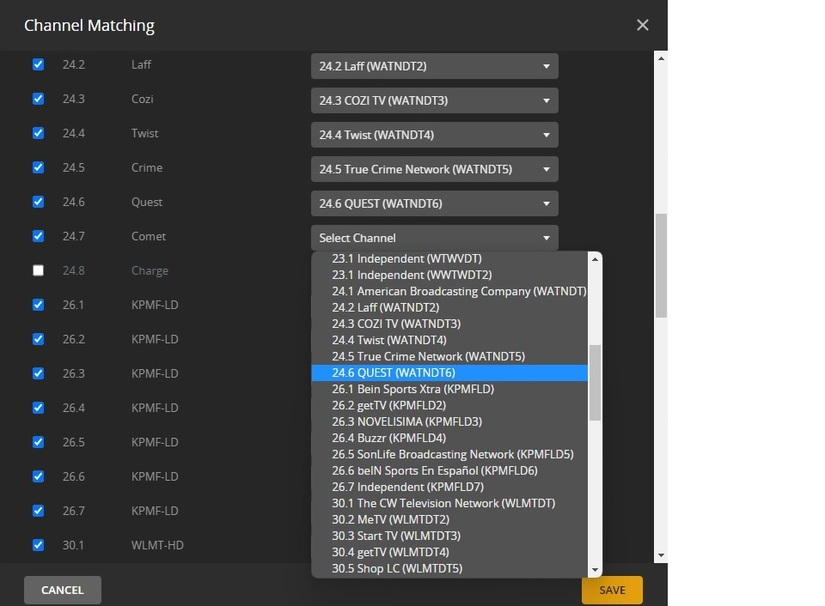Image resolution: width=825 pixels, height=606 pixels.
Task: Uncheck the 24.3 Cozi channel checkbox
Action: (x=38, y=99)
